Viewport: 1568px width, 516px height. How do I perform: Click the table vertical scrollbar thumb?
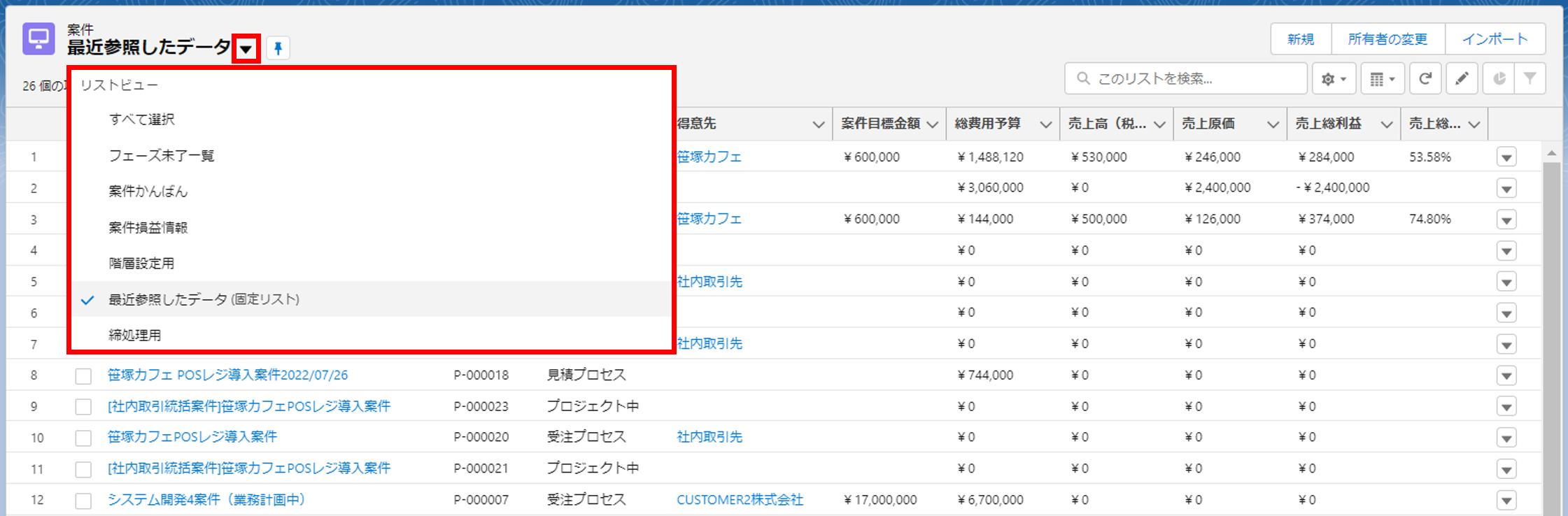[x=1551, y=338]
